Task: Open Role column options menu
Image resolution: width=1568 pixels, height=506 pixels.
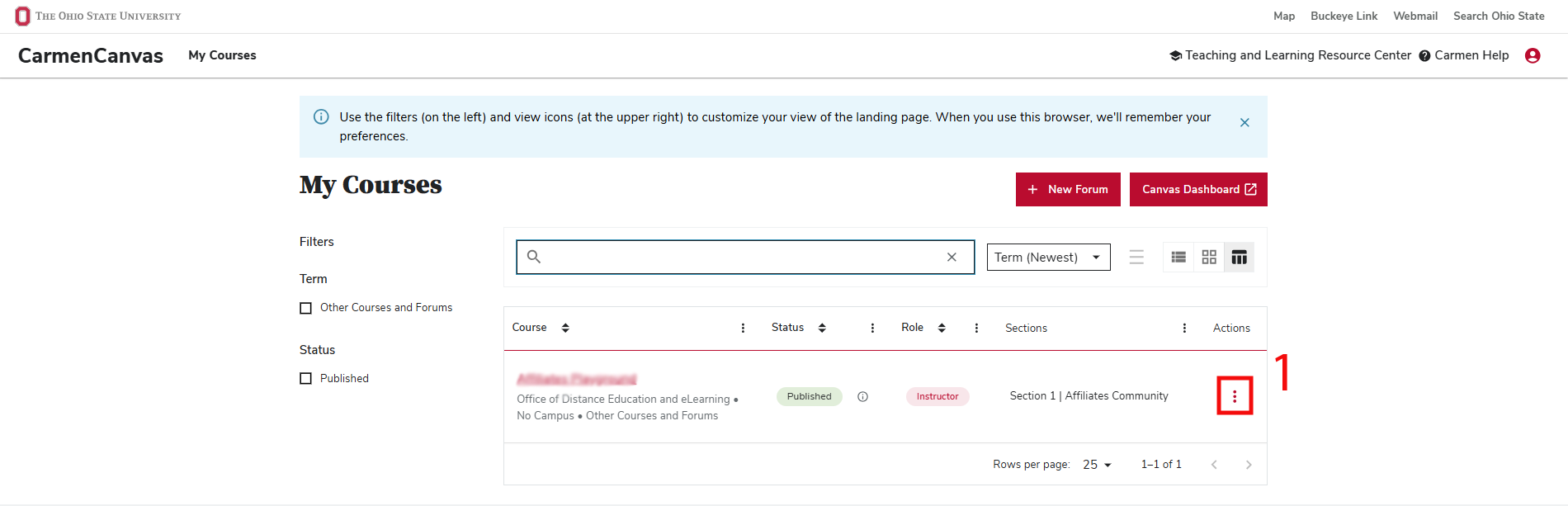Action: click(x=976, y=328)
